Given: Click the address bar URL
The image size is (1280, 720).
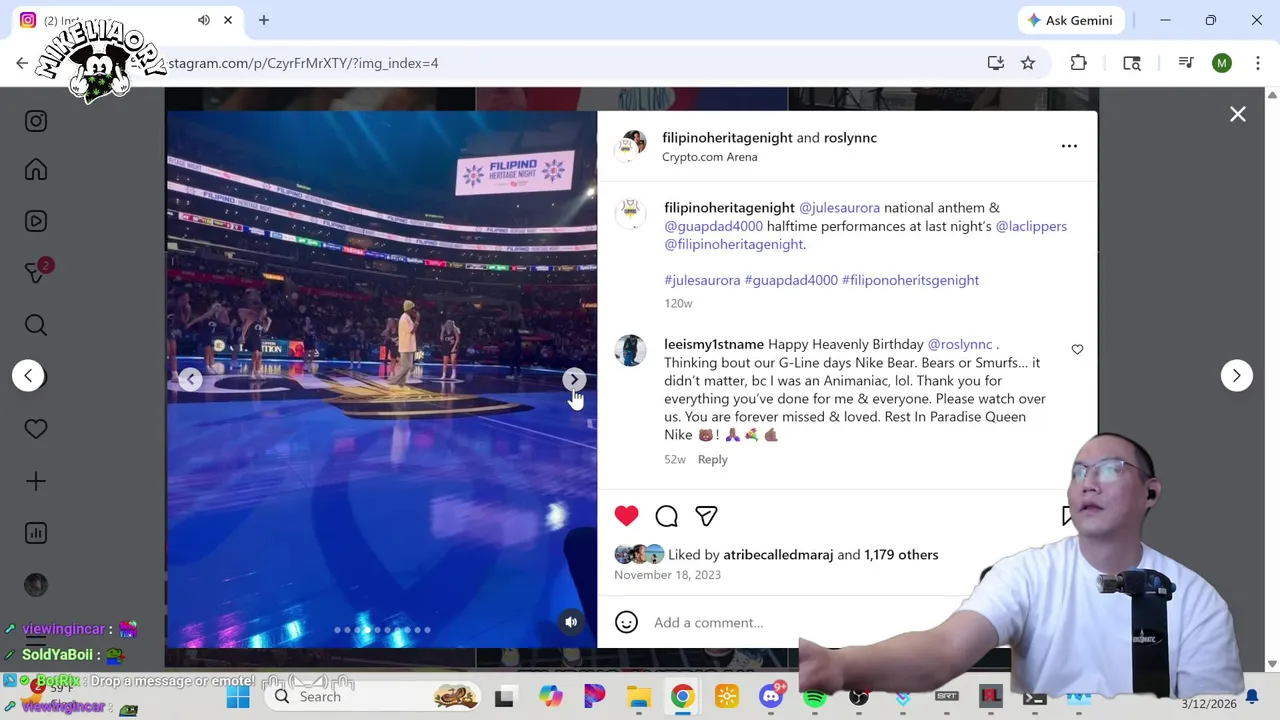Looking at the screenshot, I should [x=303, y=63].
